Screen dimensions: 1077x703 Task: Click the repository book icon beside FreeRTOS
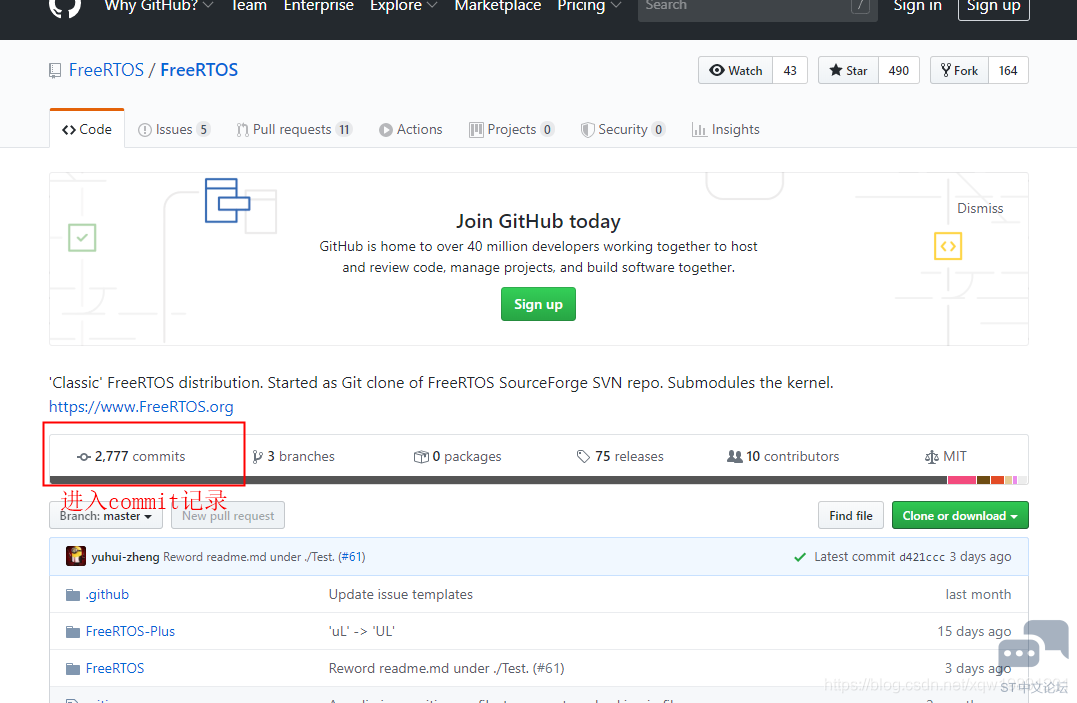click(55, 71)
